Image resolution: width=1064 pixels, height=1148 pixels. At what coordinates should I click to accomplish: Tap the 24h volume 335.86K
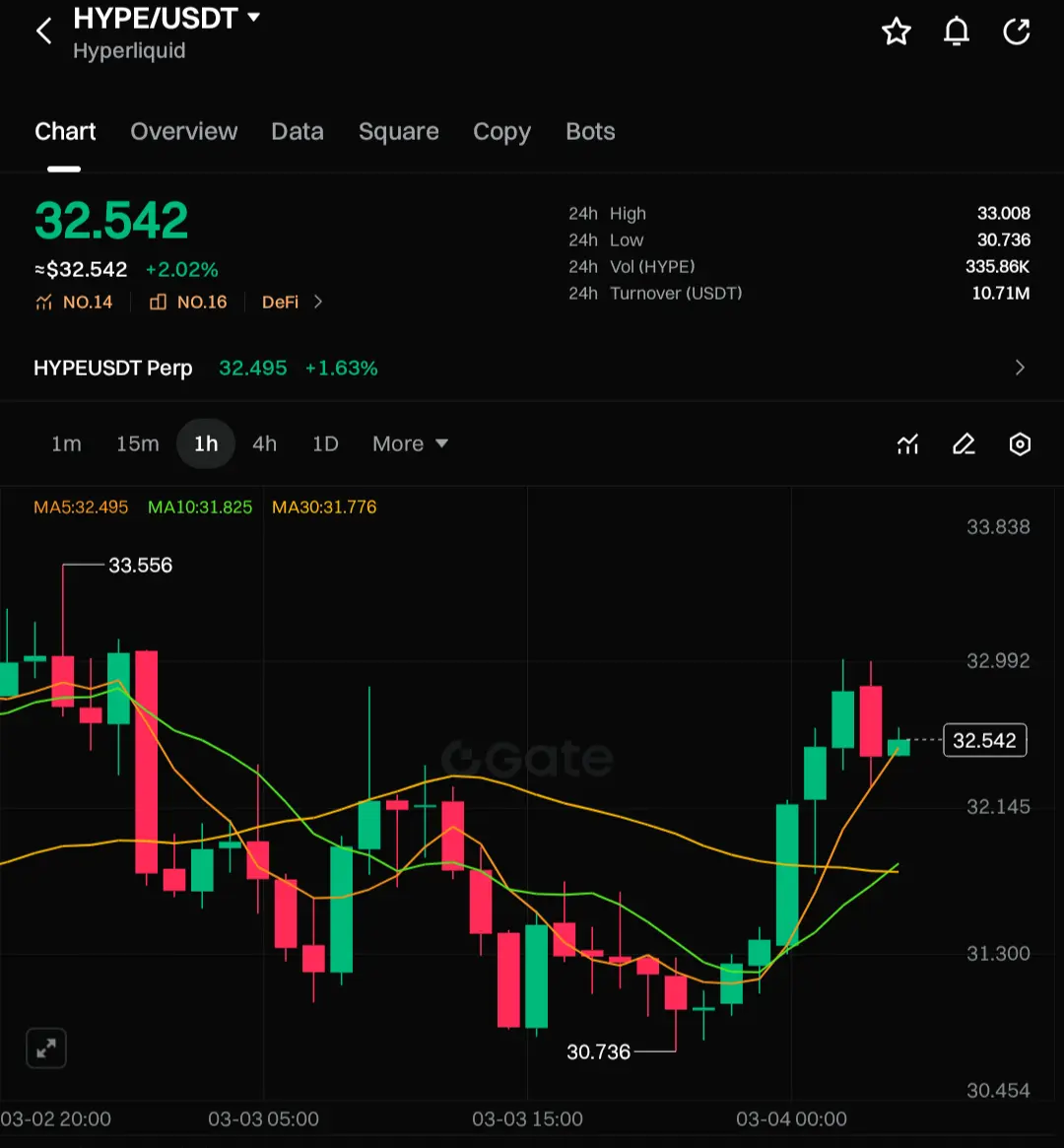tap(997, 266)
